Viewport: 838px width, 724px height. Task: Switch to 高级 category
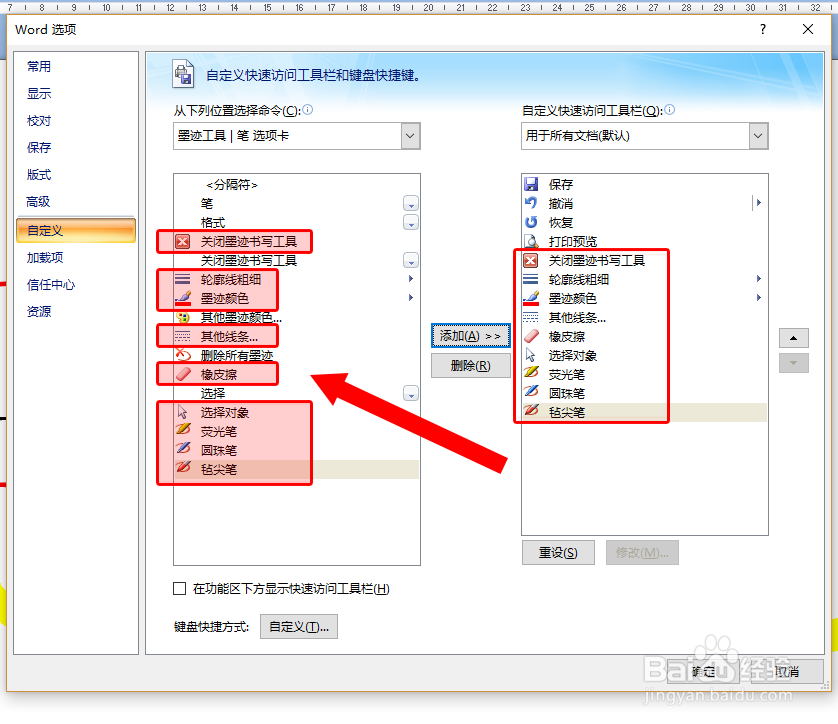tap(38, 201)
